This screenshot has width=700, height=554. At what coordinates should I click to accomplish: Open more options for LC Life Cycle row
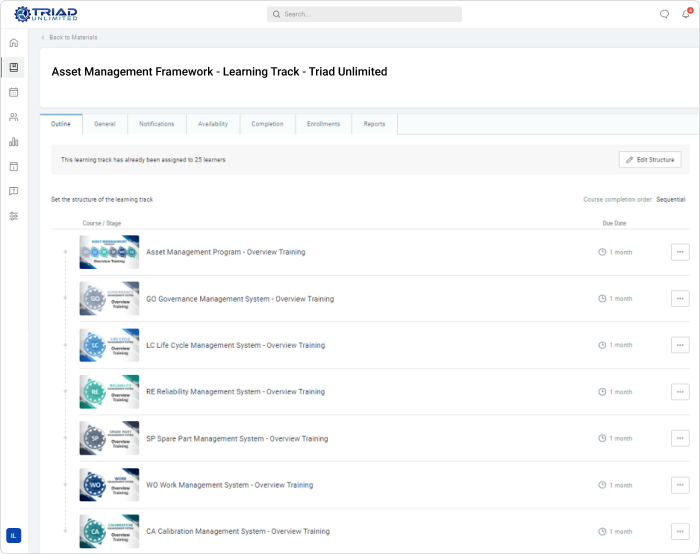[680, 345]
